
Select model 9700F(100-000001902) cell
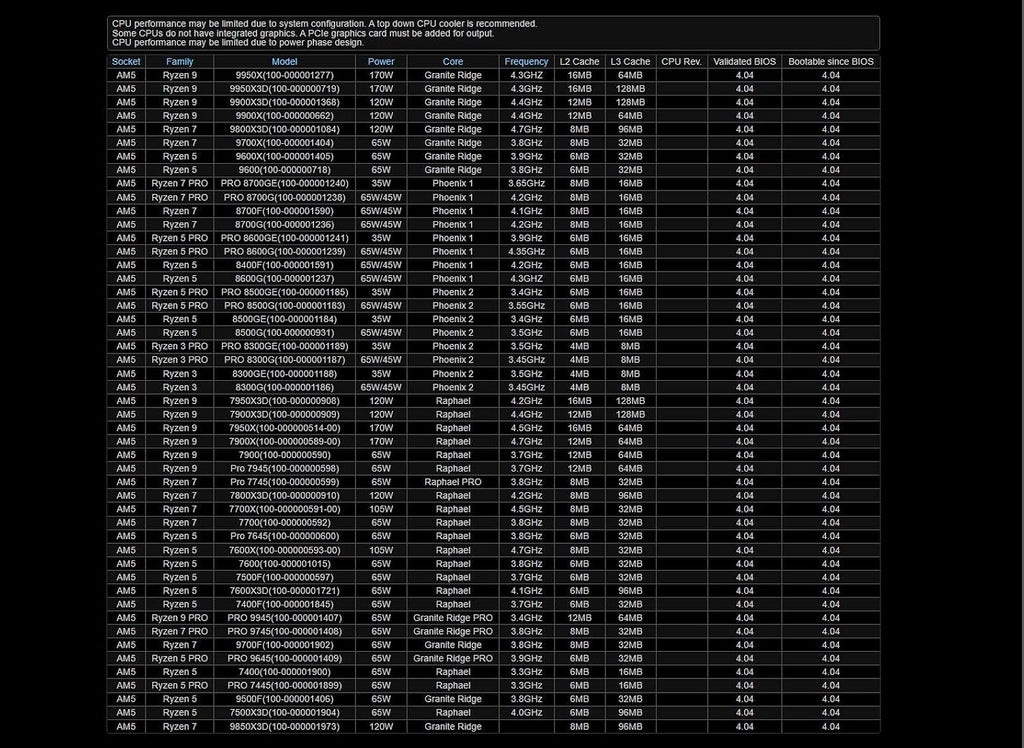[285, 645]
